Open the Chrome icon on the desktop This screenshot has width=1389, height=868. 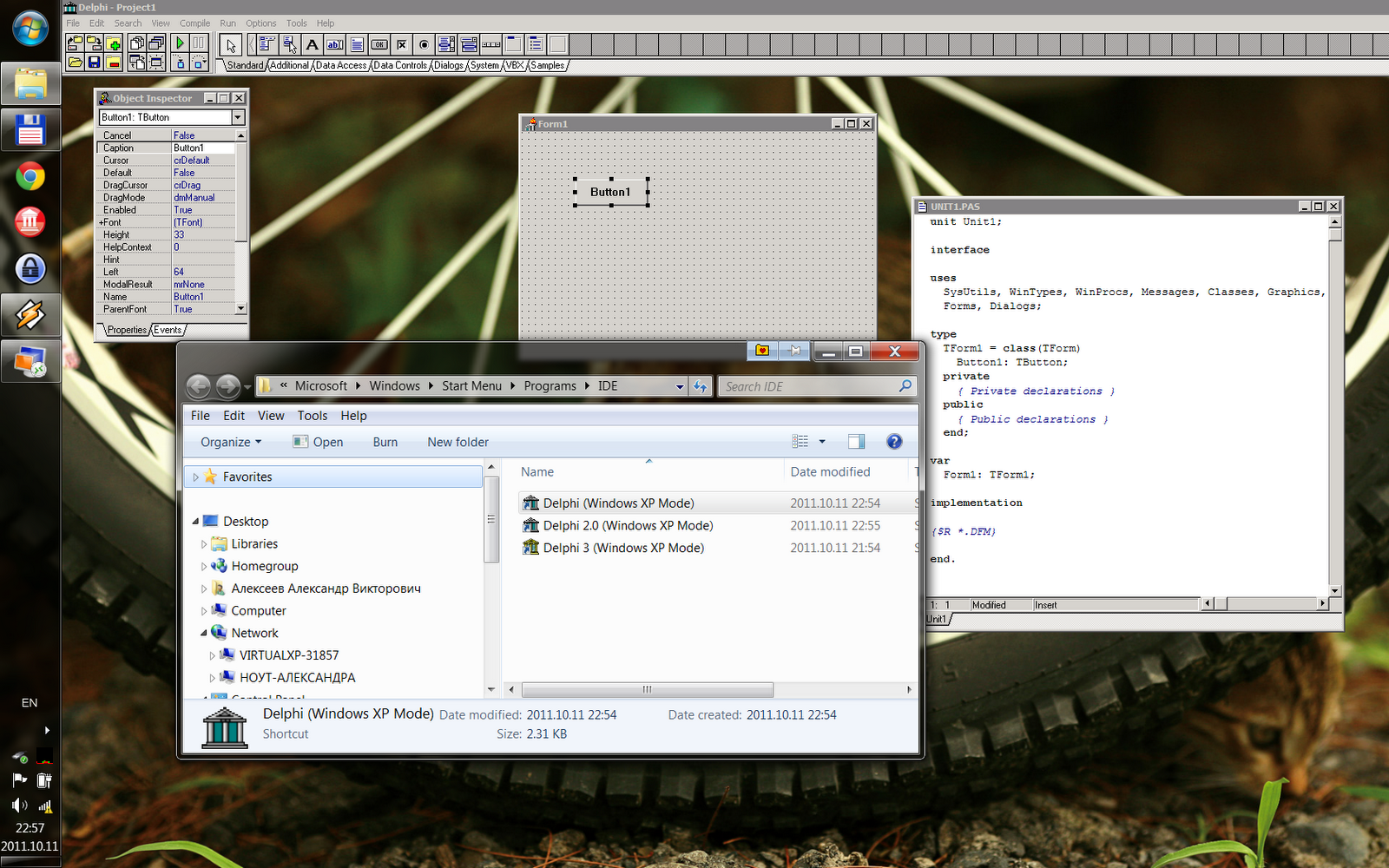30,176
